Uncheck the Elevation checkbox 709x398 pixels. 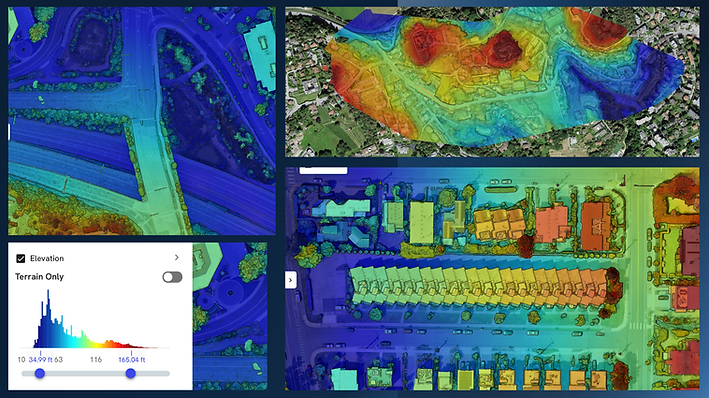tap(20, 258)
